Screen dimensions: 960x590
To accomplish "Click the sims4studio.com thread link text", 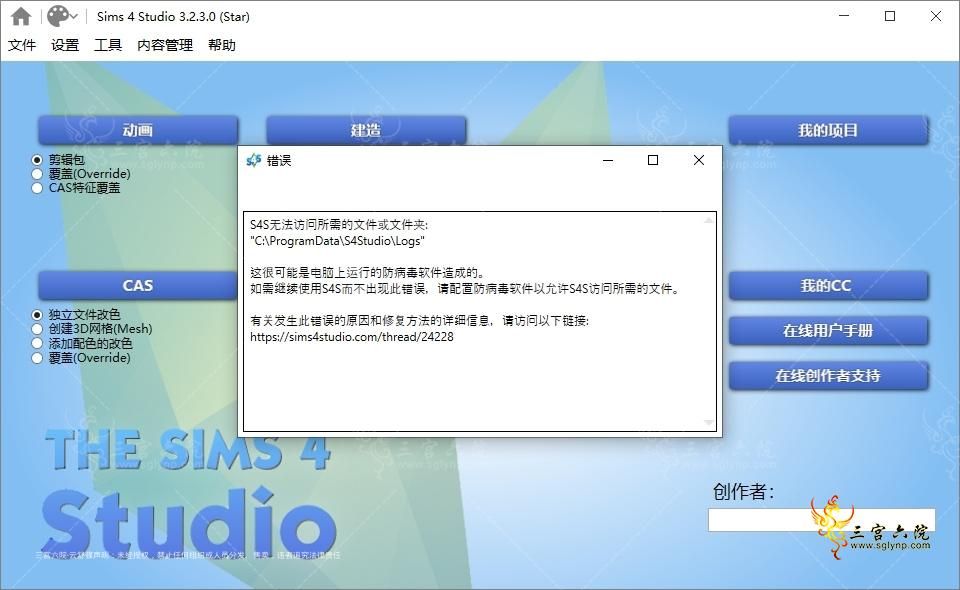I will 351,337.
